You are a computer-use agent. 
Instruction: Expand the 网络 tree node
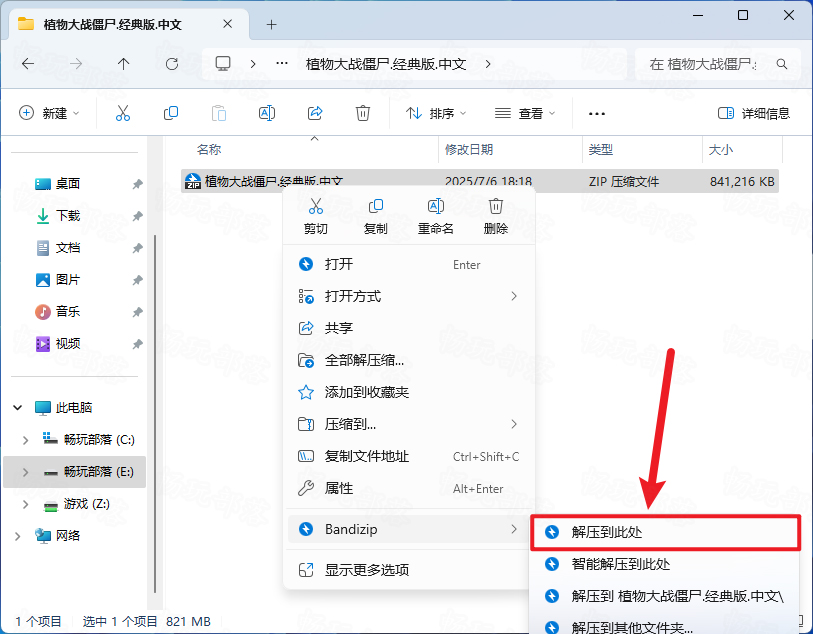(18, 536)
